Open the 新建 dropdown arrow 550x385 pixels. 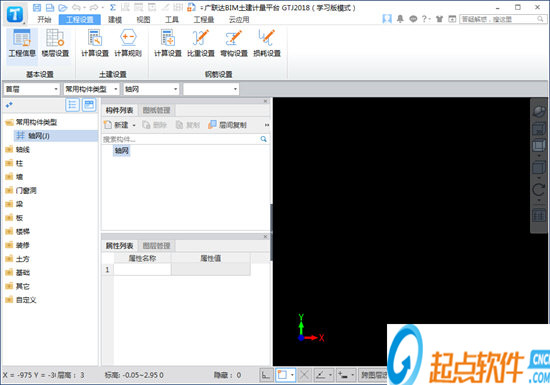click(134, 125)
